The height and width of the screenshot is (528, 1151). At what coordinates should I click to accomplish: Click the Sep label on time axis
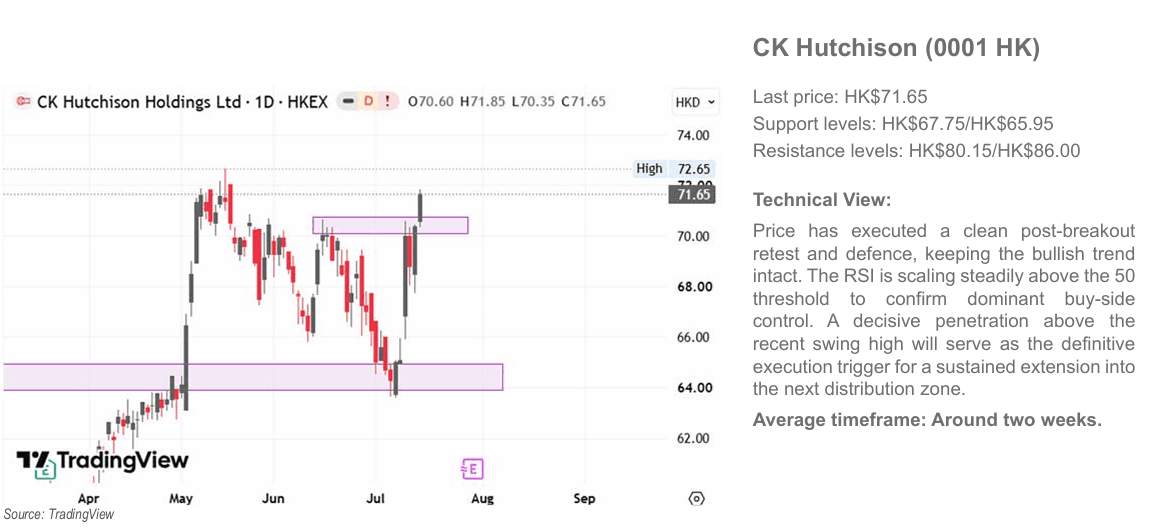point(584,499)
